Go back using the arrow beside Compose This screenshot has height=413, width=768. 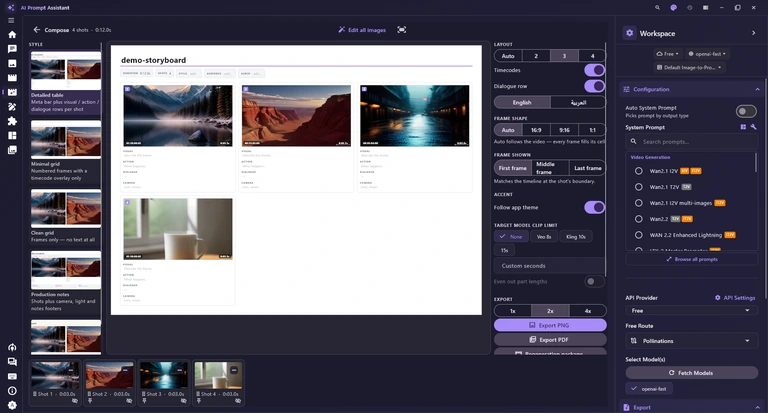[x=37, y=29]
